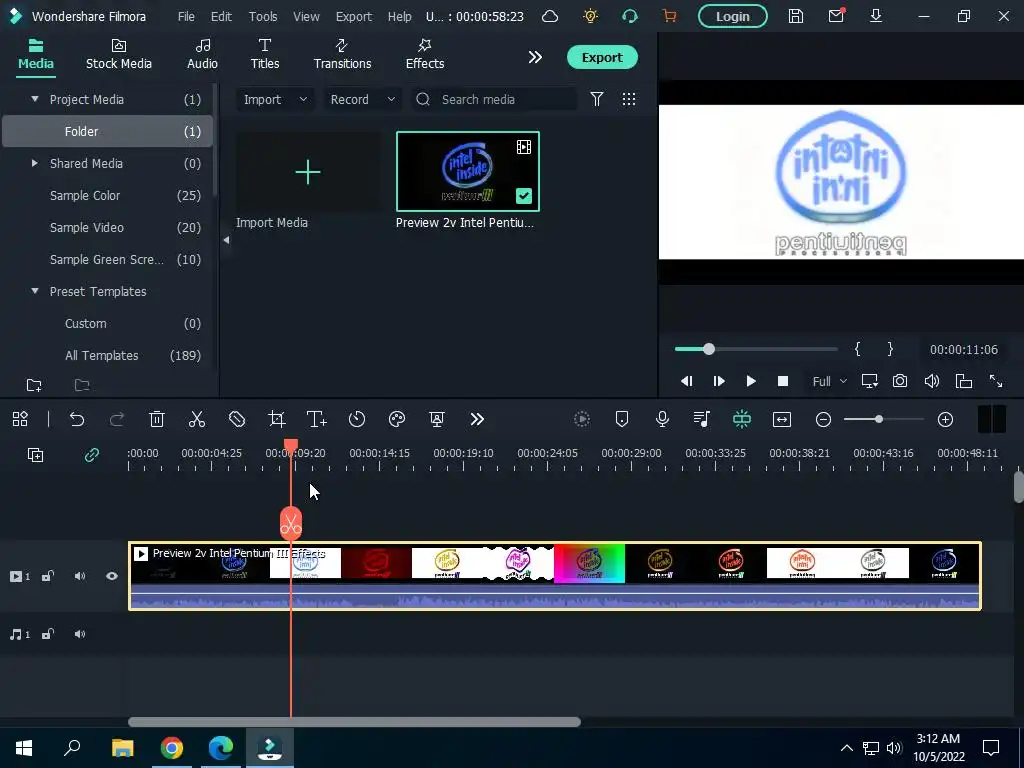Click the filter funnel icon in media panel

[x=597, y=99]
